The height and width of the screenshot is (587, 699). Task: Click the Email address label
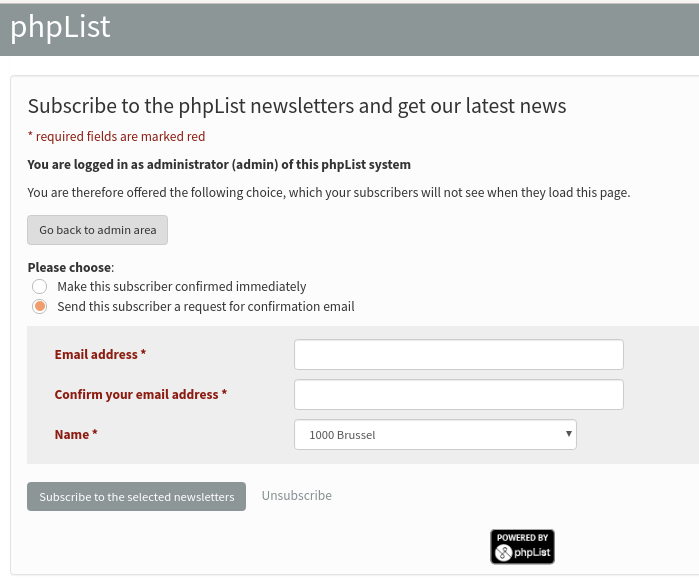pos(100,354)
